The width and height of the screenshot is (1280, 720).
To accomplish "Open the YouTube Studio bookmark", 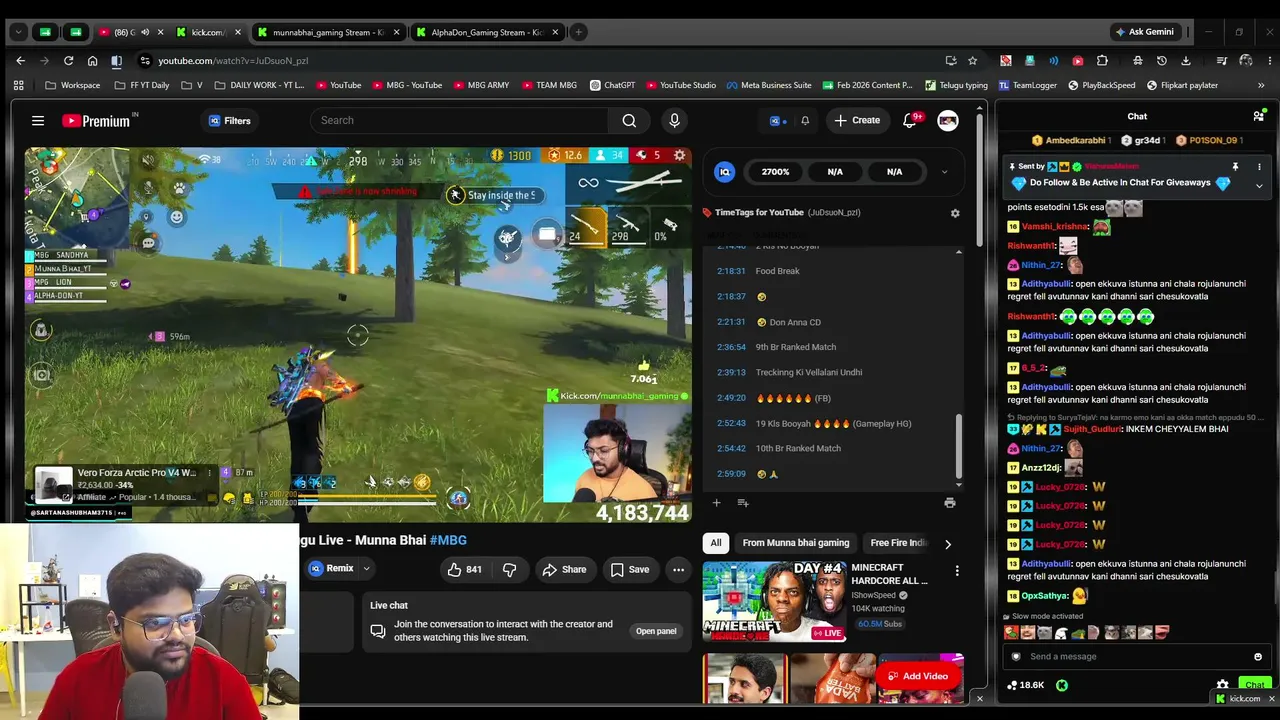I will coord(681,86).
